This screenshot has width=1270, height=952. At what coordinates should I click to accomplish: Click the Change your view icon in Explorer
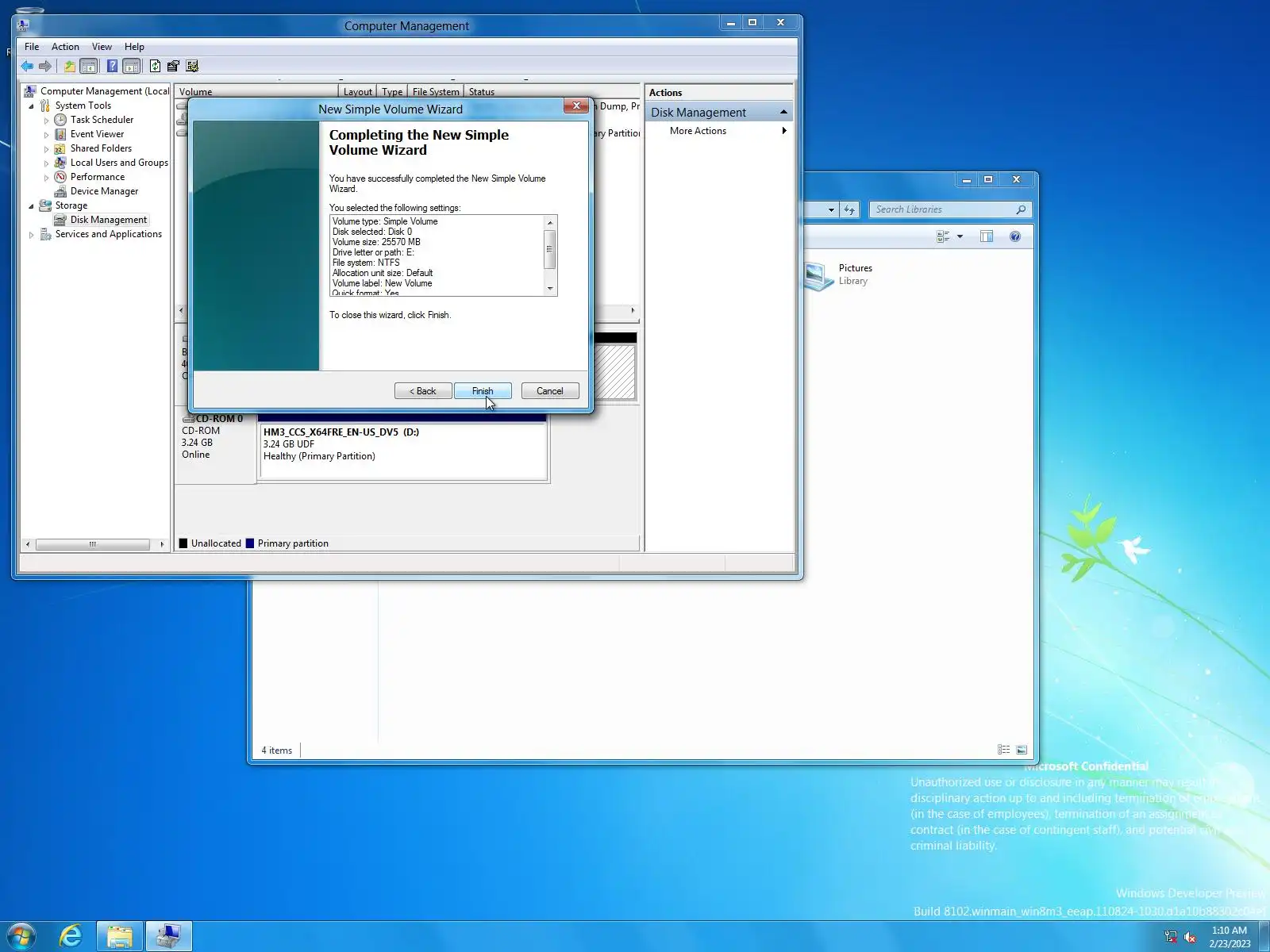(x=943, y=236)
